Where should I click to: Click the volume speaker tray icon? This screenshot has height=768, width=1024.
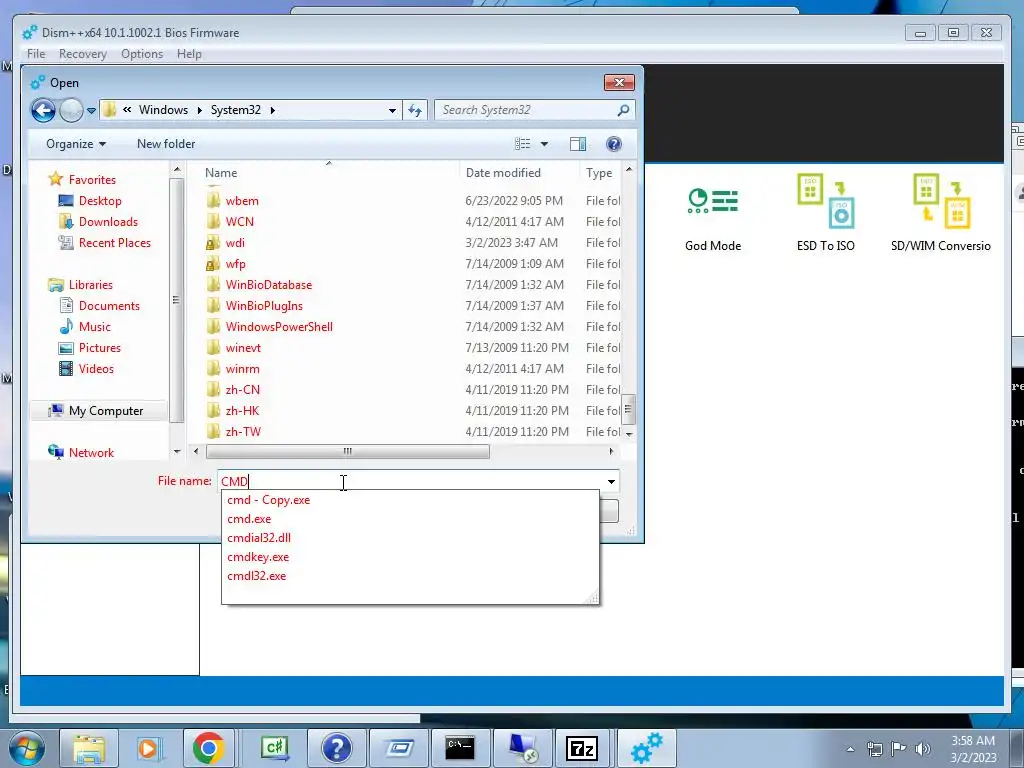[923, 749]
